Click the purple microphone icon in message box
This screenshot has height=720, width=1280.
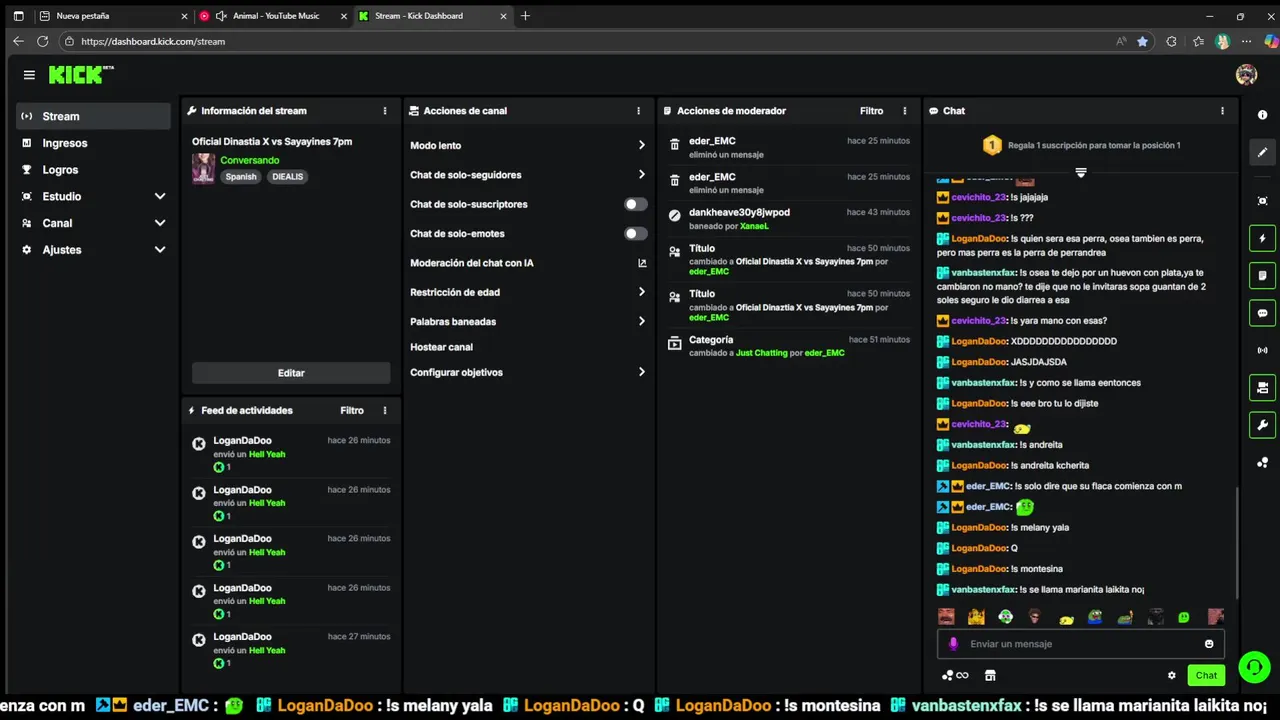pos(953,644)
